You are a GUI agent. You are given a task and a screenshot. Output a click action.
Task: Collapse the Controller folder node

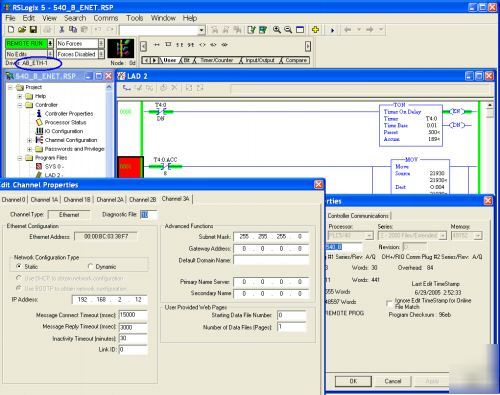[x=20, y=105]
